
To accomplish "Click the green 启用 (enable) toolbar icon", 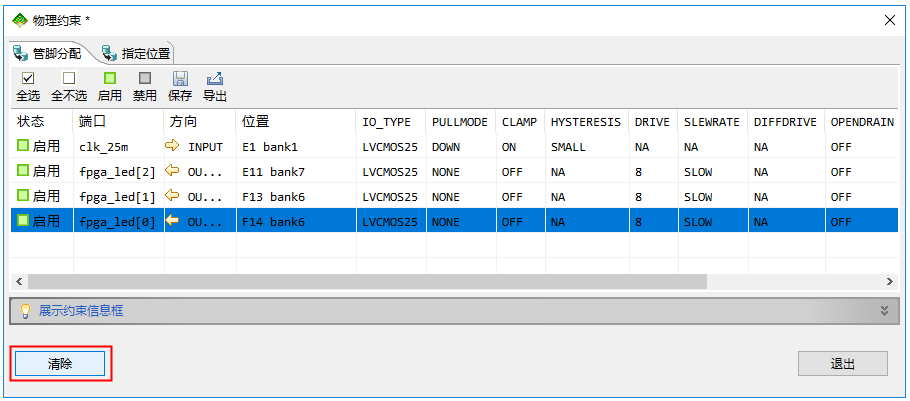I will pyautogui.click(x=110, y=78).
